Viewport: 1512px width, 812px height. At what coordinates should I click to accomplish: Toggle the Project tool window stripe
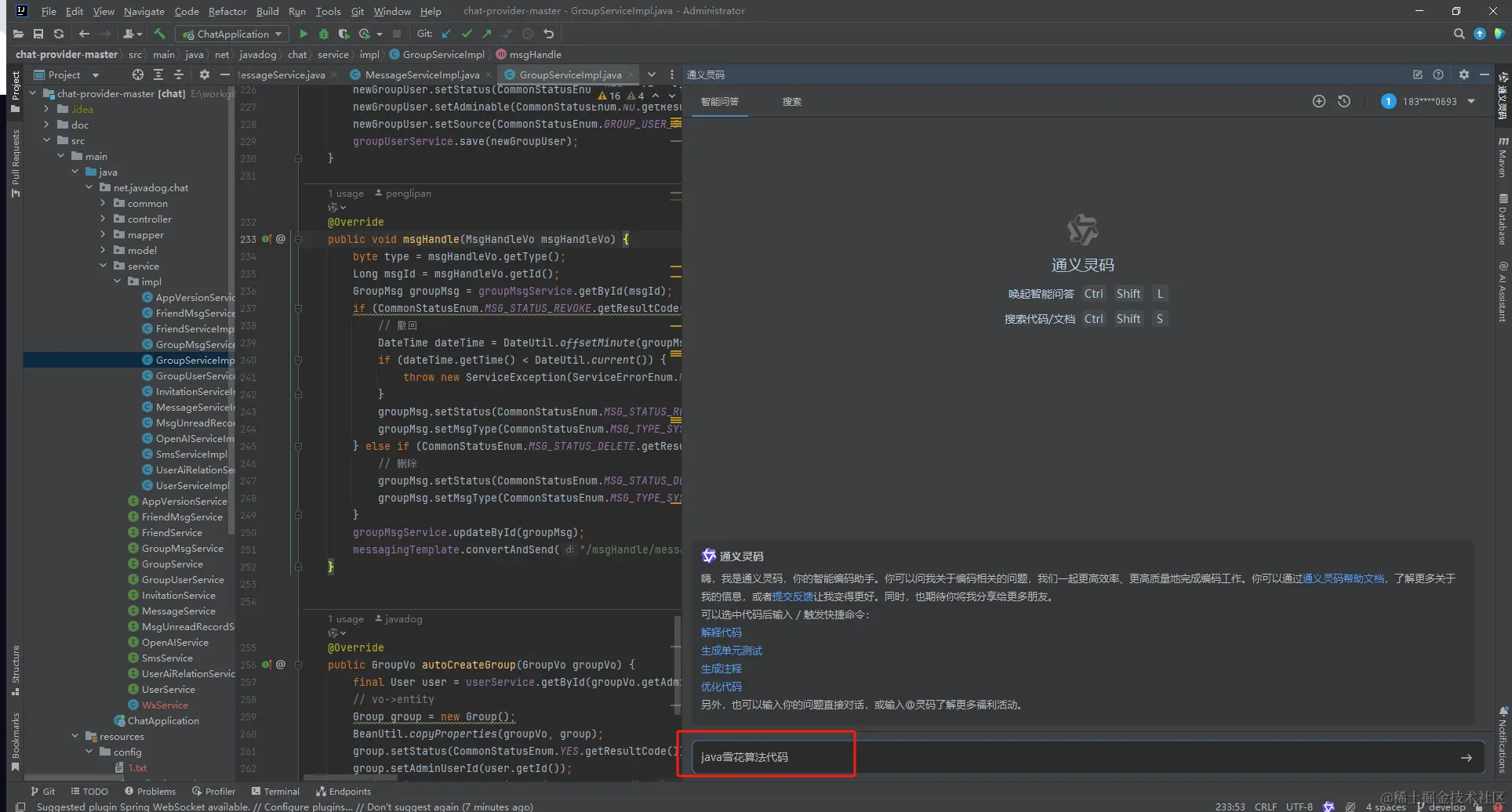(x=15, y=92)
